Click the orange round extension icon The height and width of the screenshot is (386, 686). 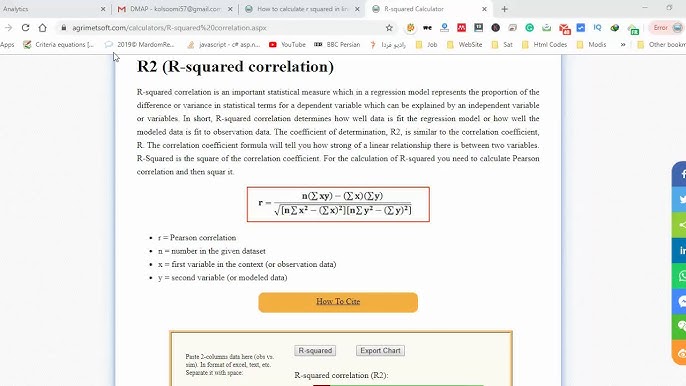point(410,28)
